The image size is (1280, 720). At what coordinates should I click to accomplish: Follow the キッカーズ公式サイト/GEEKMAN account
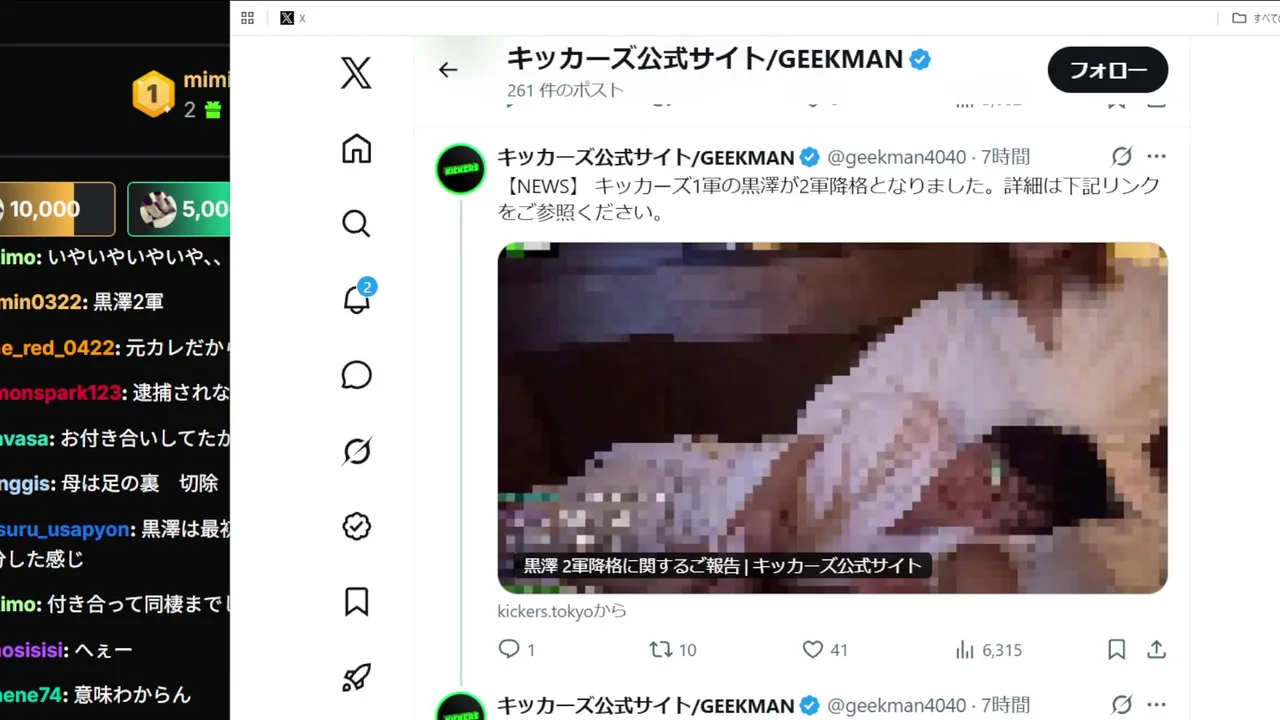pyautogui.click(x=1107, y=70)
